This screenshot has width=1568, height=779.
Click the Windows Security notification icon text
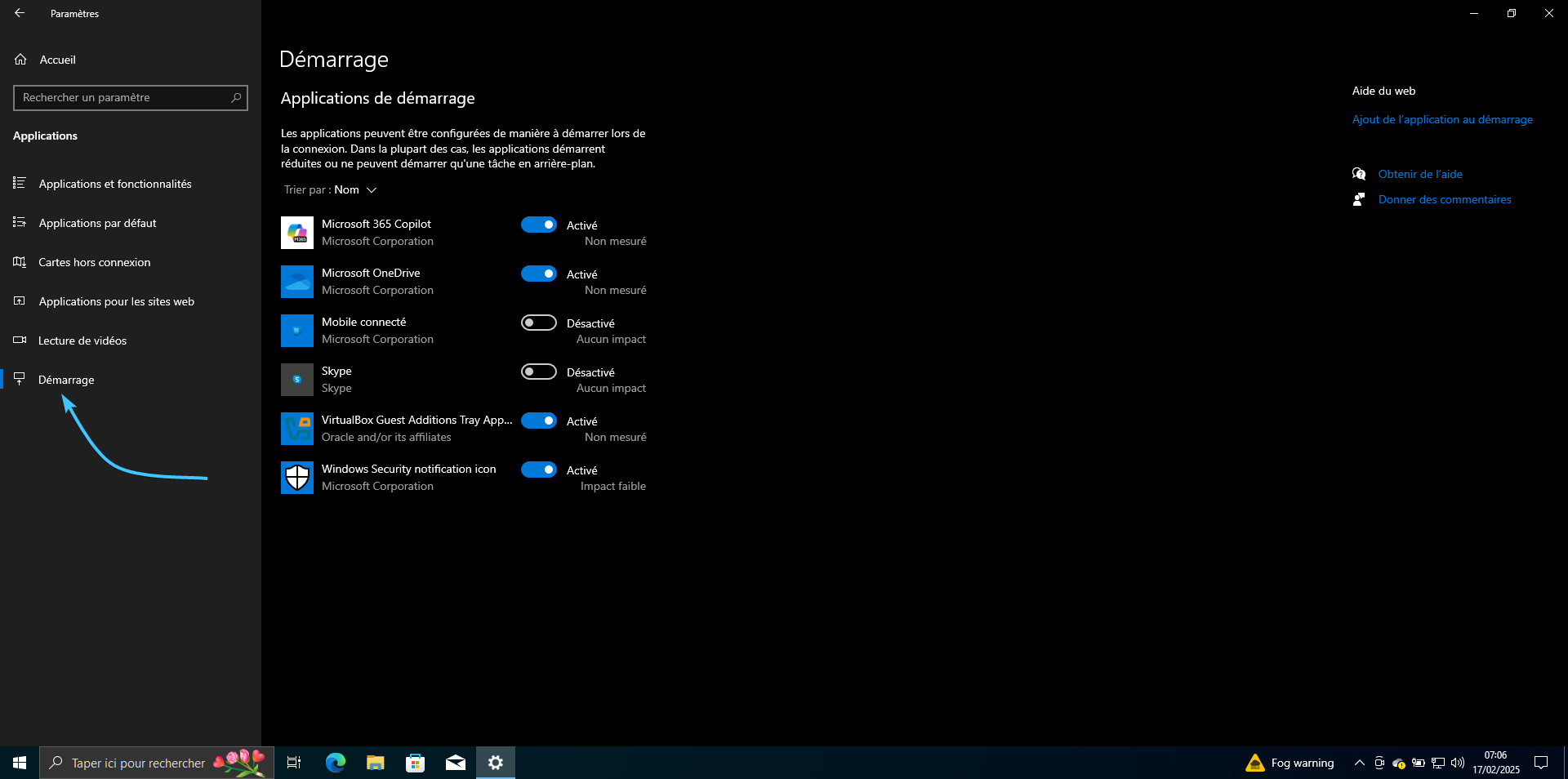click(x=409, y=469)
